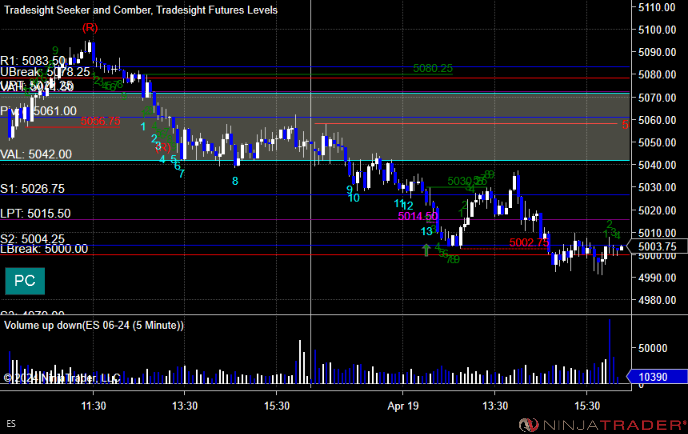This screenshot has height=434, width=688.
Task: Click the UBreak: 5078.25 level label
Action: (45, 72)
